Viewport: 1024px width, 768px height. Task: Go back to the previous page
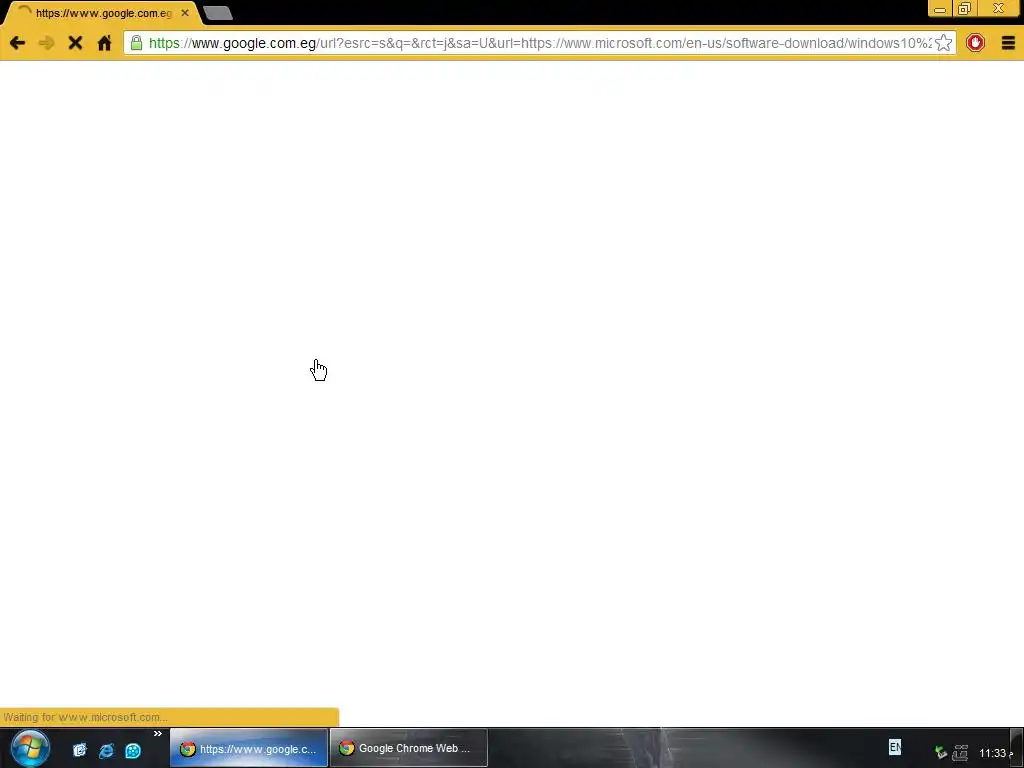coord(18,43)
